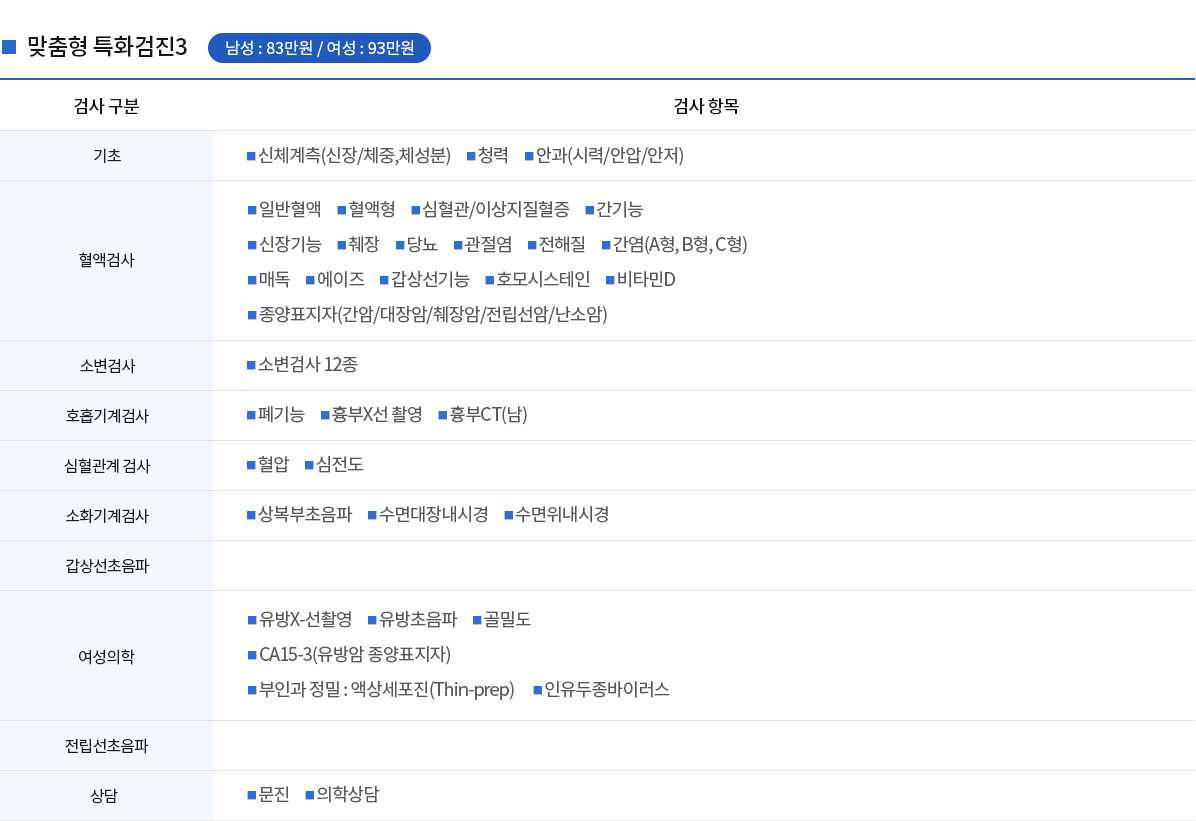Select the 검사 구분 column header
Screen dimensions: 1196x821
[x=106, y=106]
